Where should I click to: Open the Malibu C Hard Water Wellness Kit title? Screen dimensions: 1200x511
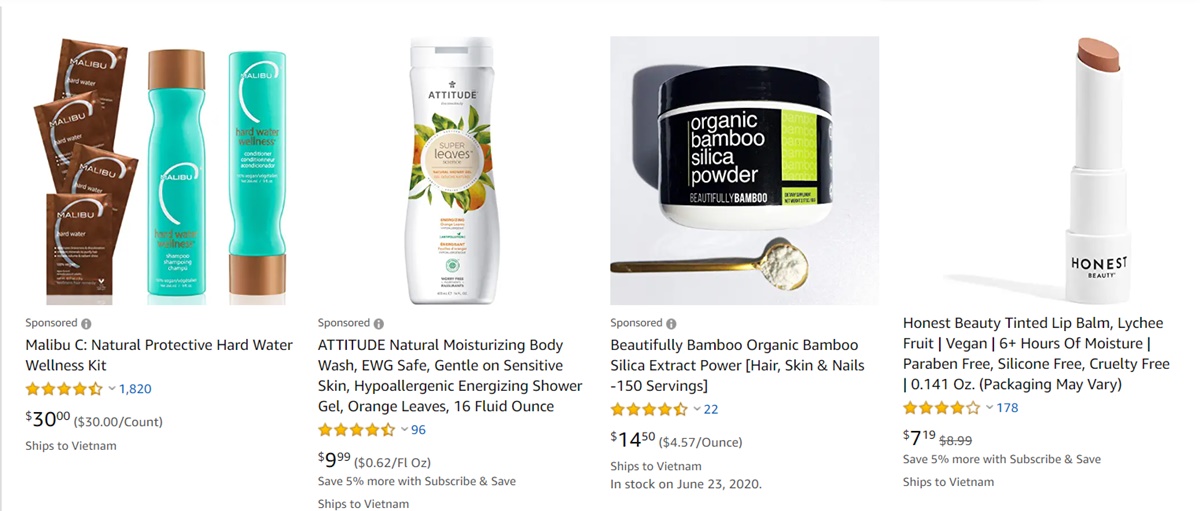click(x=159, y=355)
